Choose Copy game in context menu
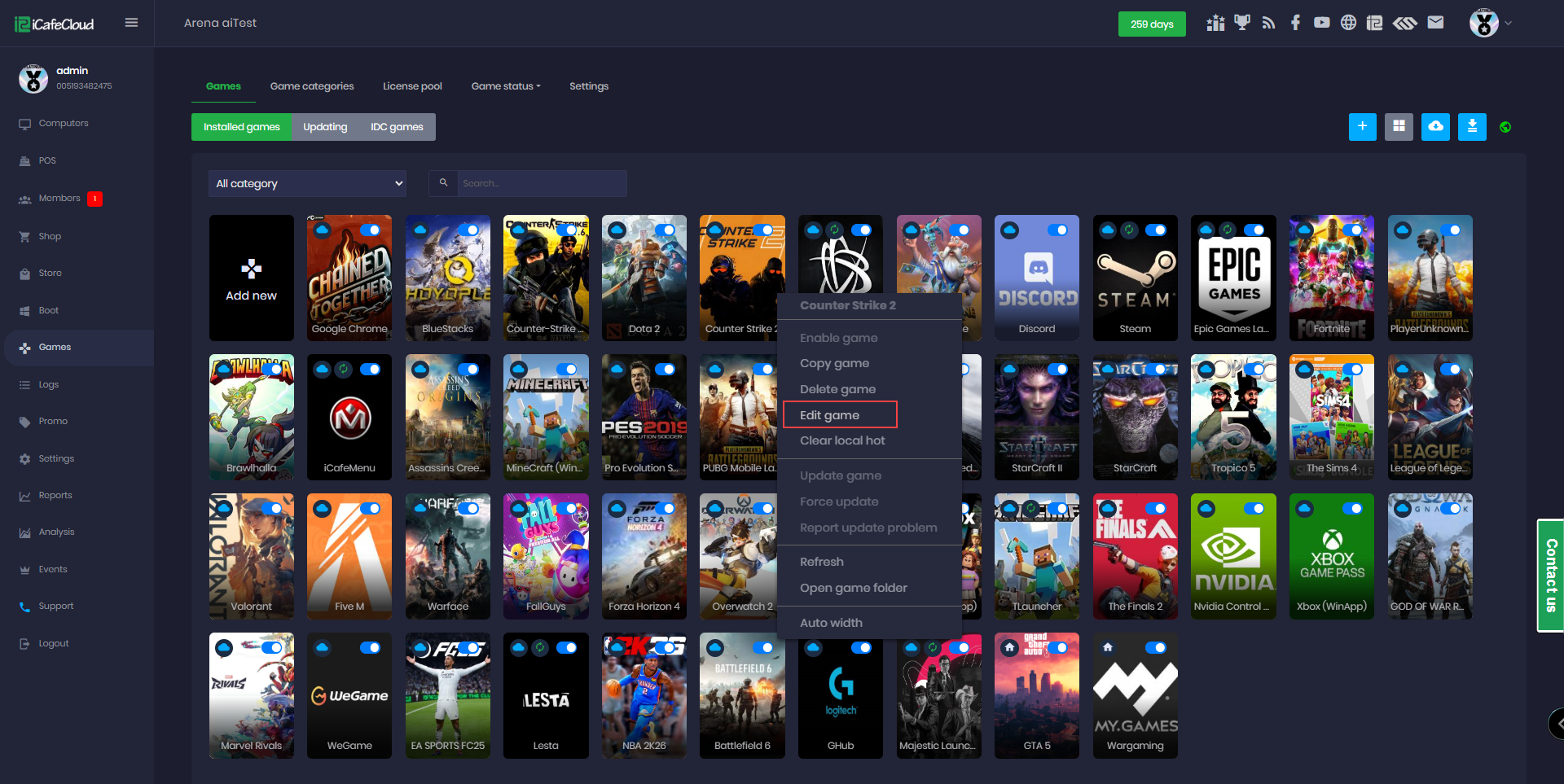Screen dimensions: 1564x784 (x=835, y=363)
